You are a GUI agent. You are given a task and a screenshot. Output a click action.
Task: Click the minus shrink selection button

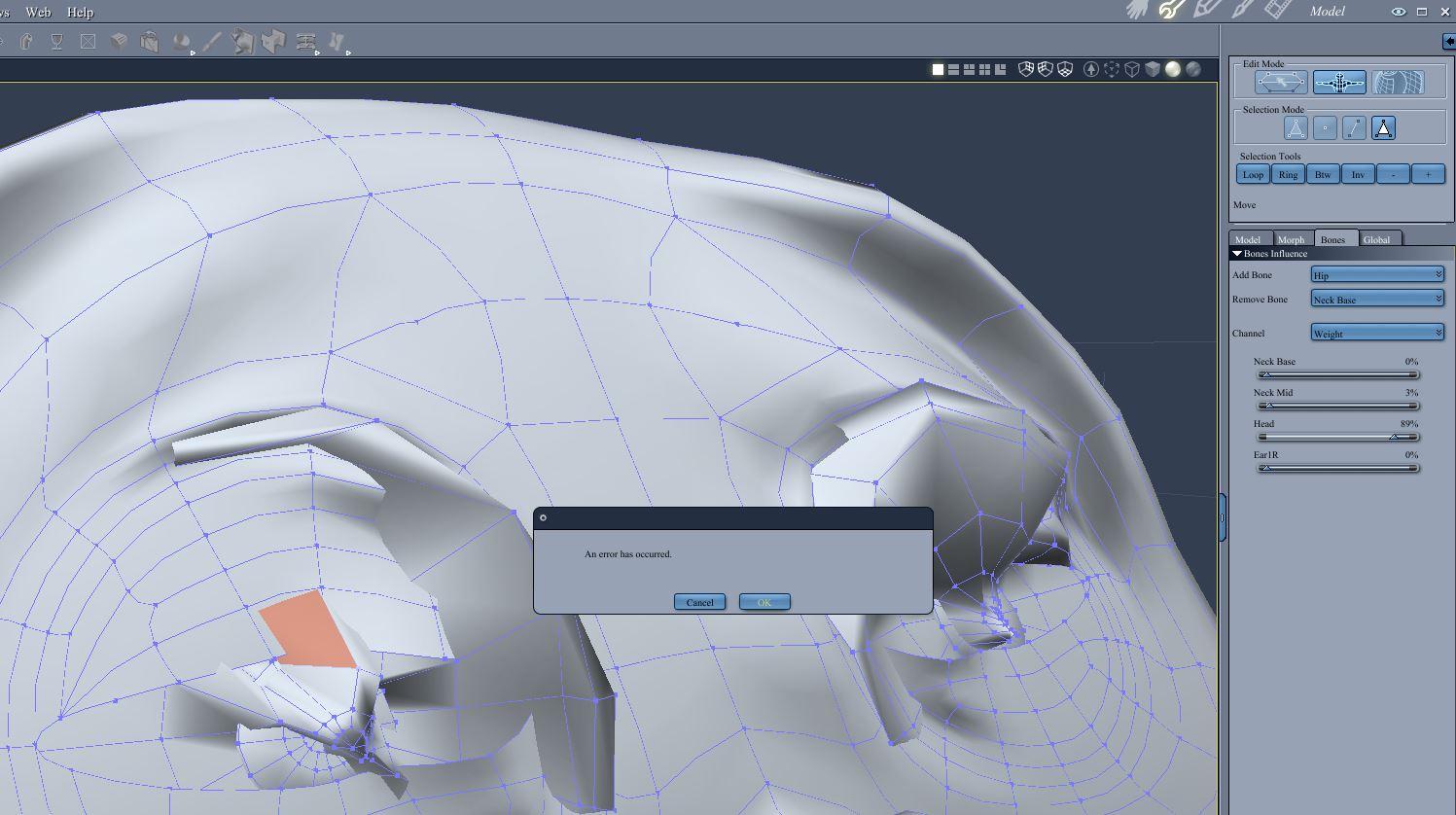coord(1393,175)
